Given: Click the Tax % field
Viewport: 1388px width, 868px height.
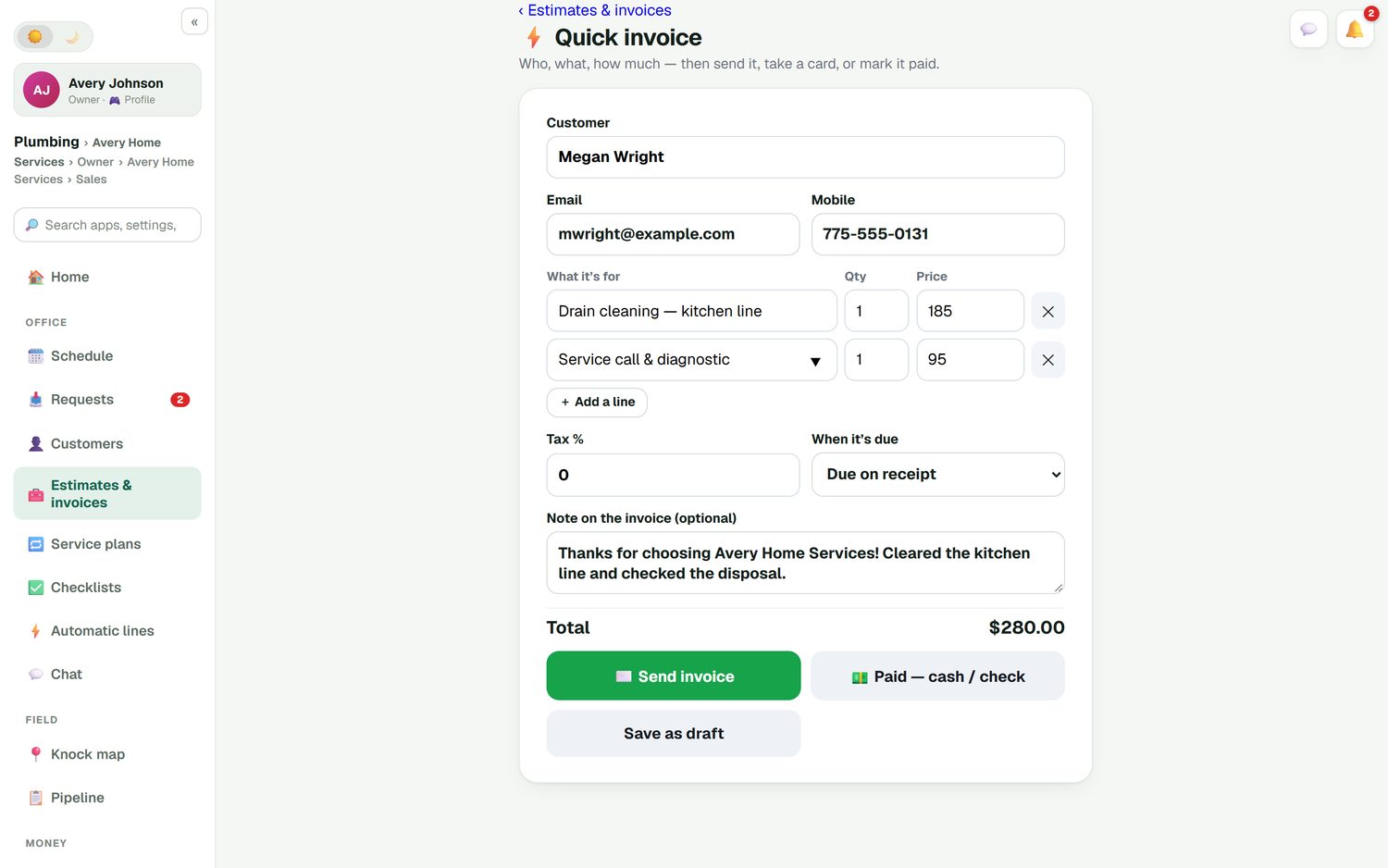Looking at the screenshot, I should [x=673, y=475].
